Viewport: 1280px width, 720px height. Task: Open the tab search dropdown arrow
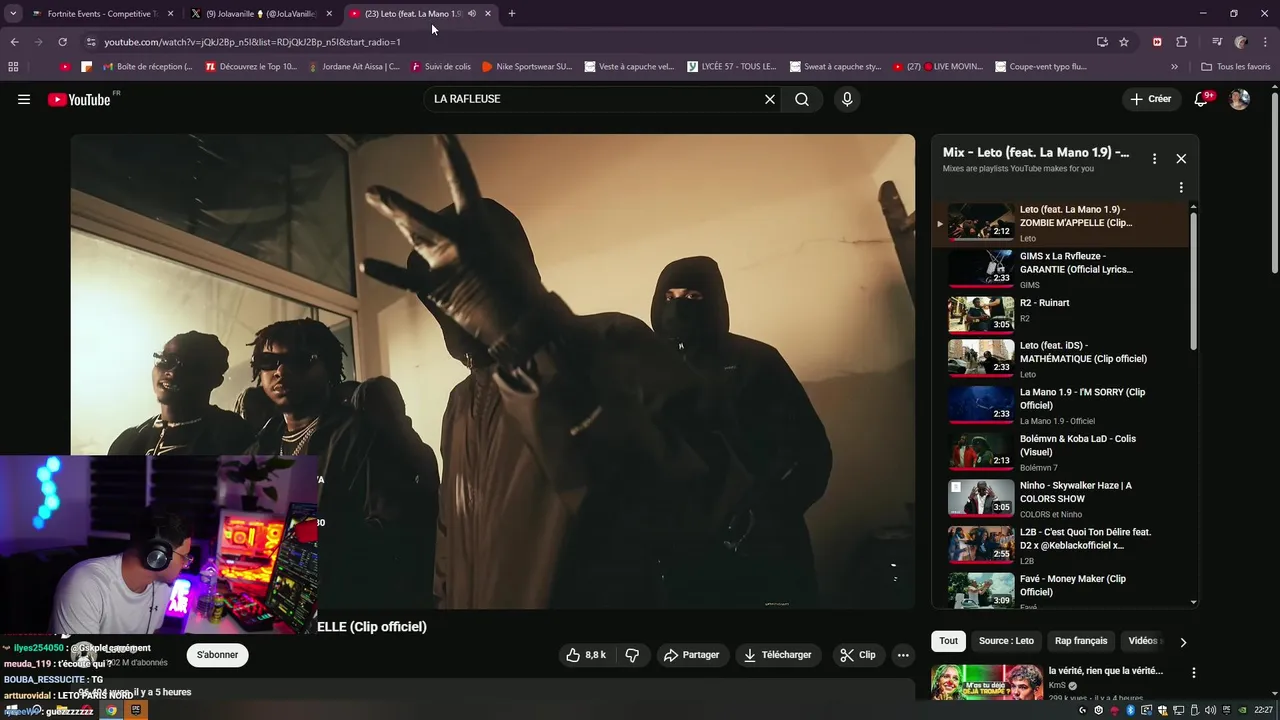[x=13, y=14]
